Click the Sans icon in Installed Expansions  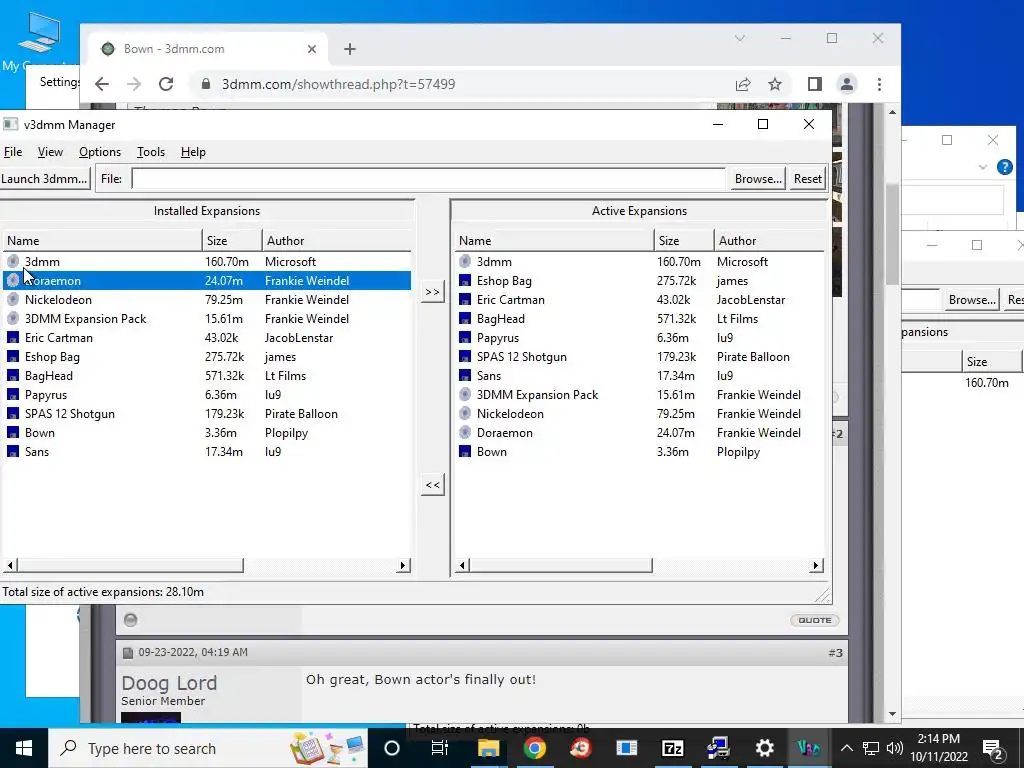click(x=12, y=451)
